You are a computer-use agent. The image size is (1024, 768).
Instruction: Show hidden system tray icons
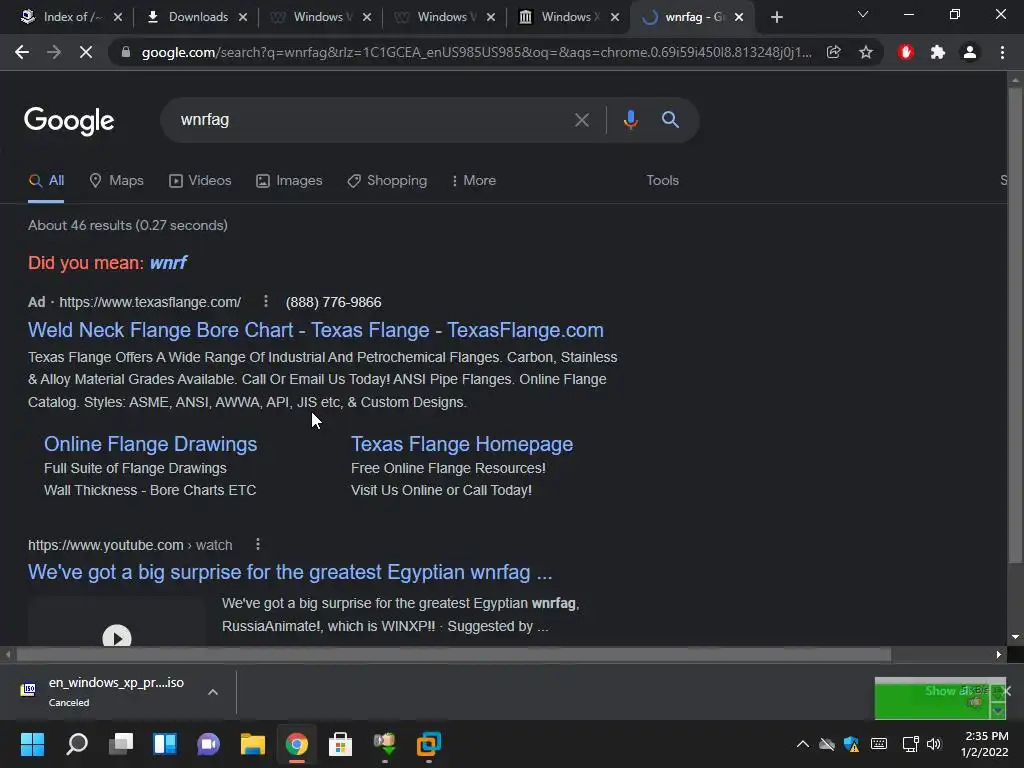click(803, 744)
